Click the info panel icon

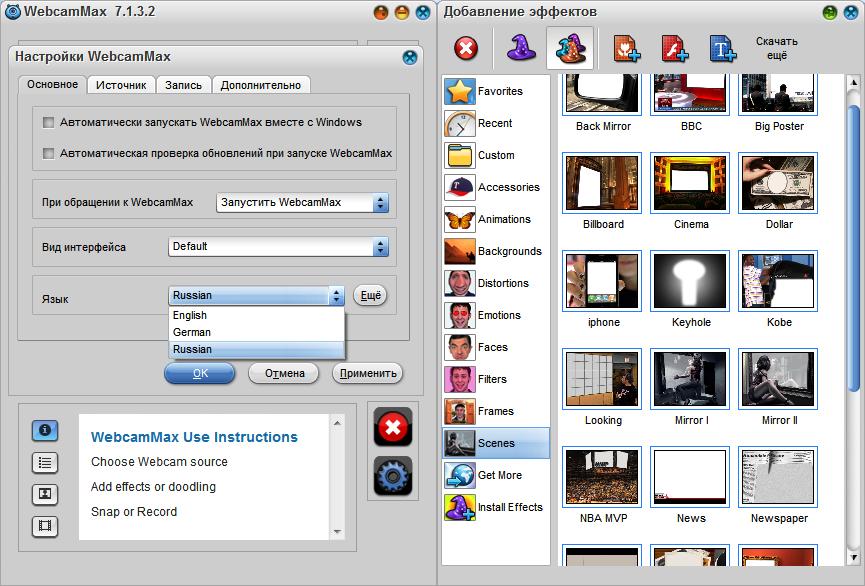click(x=45, y=430)
